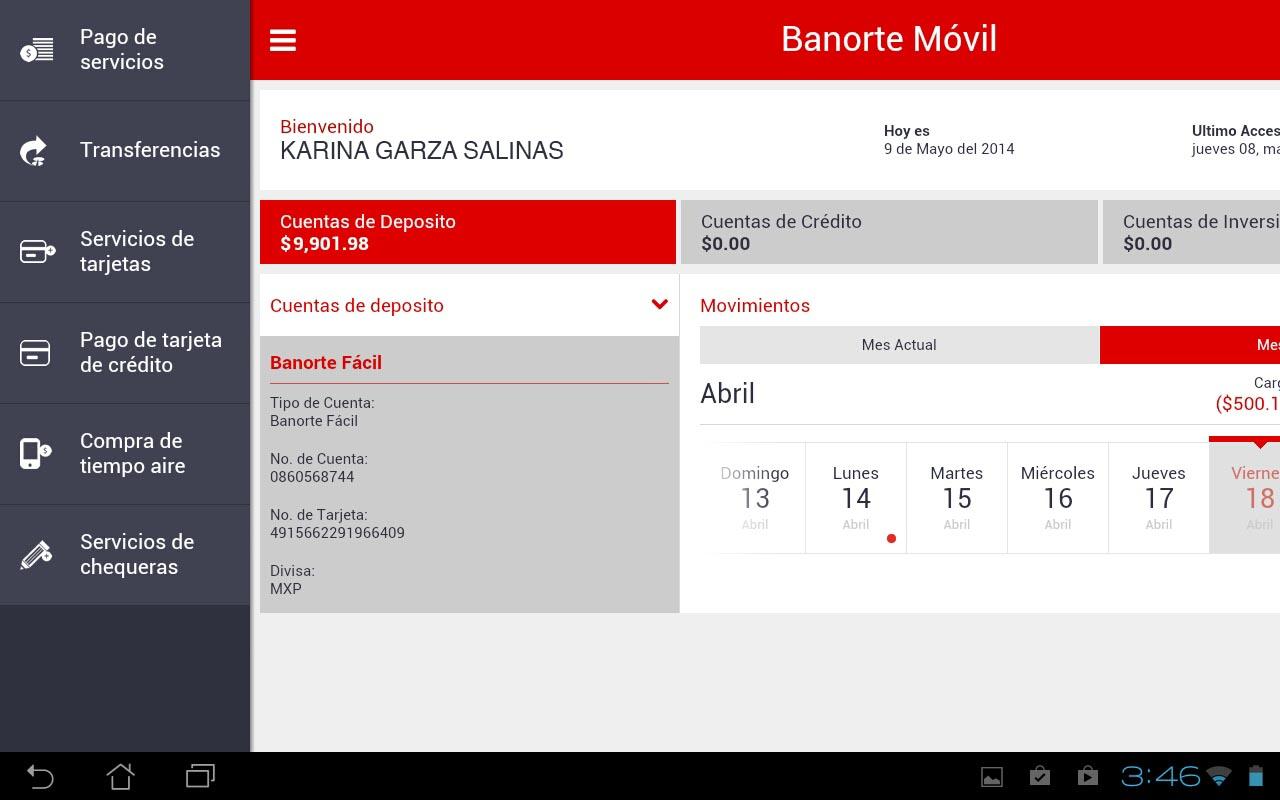Tap the battery status icon
The height and width of the screenshot is (800, 1280).
[x=1255, y=776]
